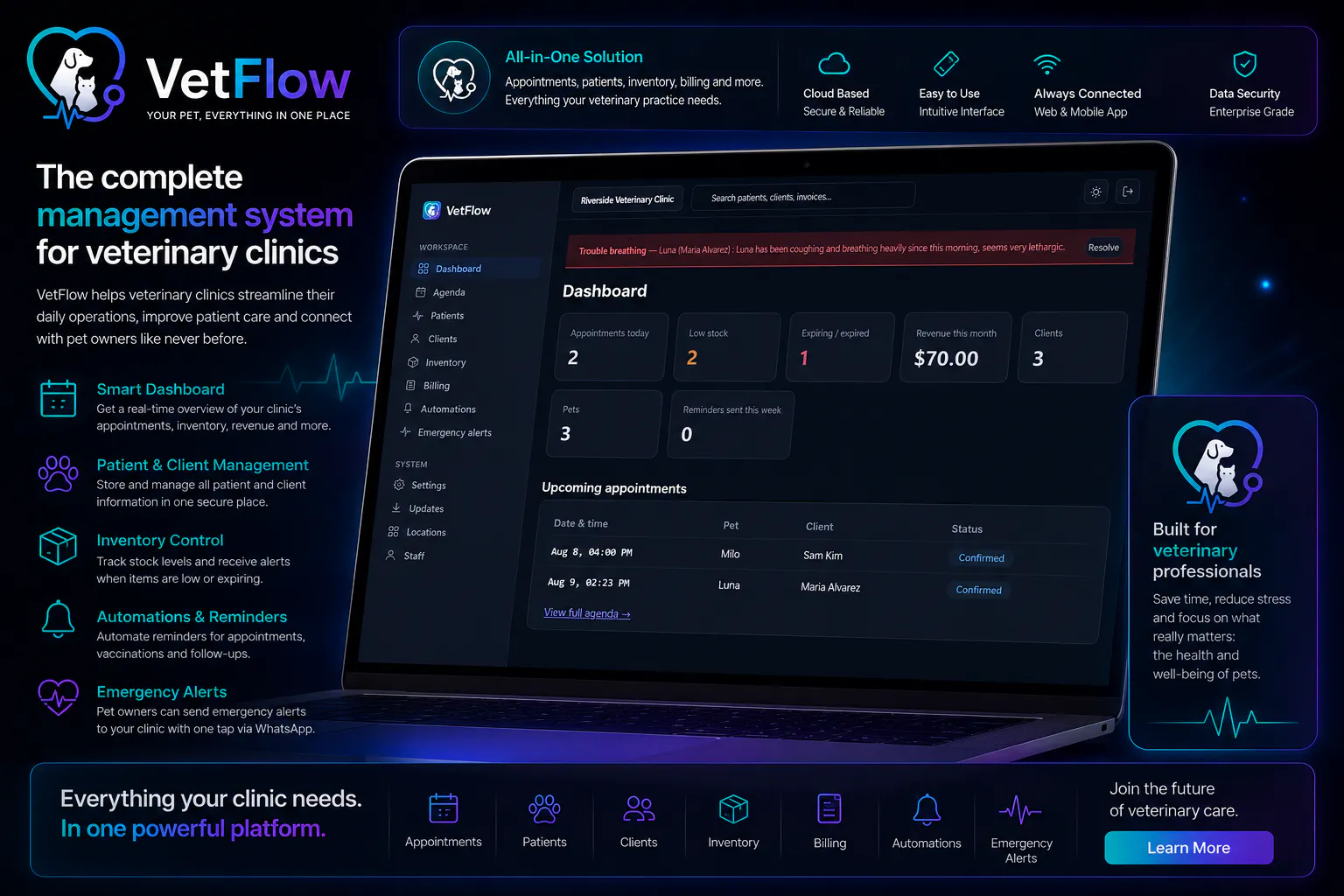This screenshot has height=896, width=1344.
Task: Click the Emergency Alerts heart pulse icon
Action: (59, 696)
